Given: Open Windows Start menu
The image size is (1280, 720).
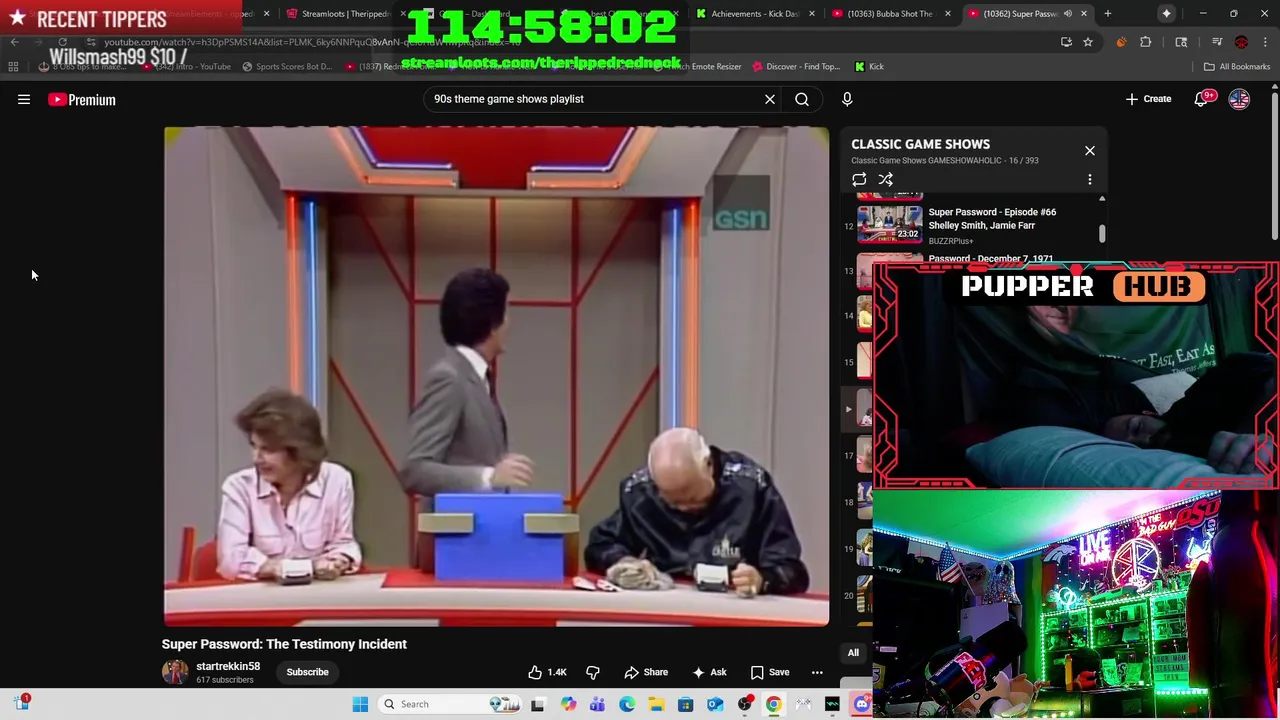Looking at the screenshot, I should pyautogui.click(x=360, y=704).
